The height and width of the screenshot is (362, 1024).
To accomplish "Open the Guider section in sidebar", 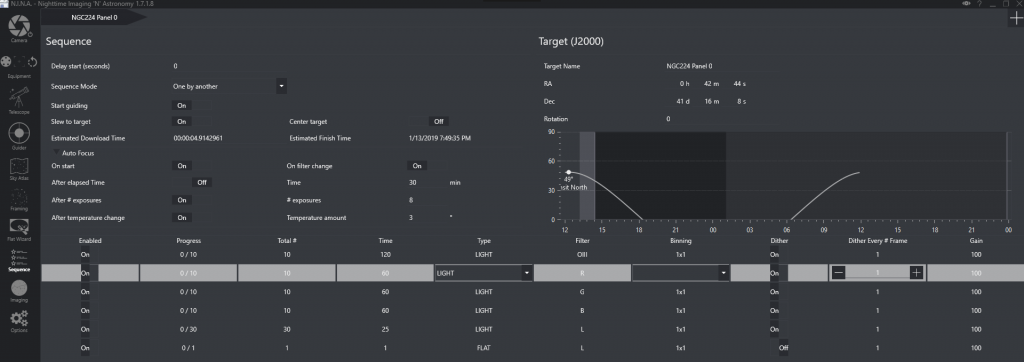I will coord(19,137).
